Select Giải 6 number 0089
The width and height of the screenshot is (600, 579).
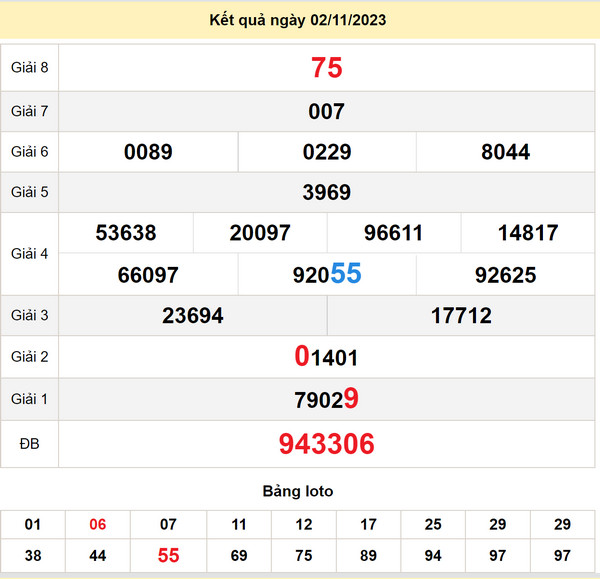click(x=148, y=152)
